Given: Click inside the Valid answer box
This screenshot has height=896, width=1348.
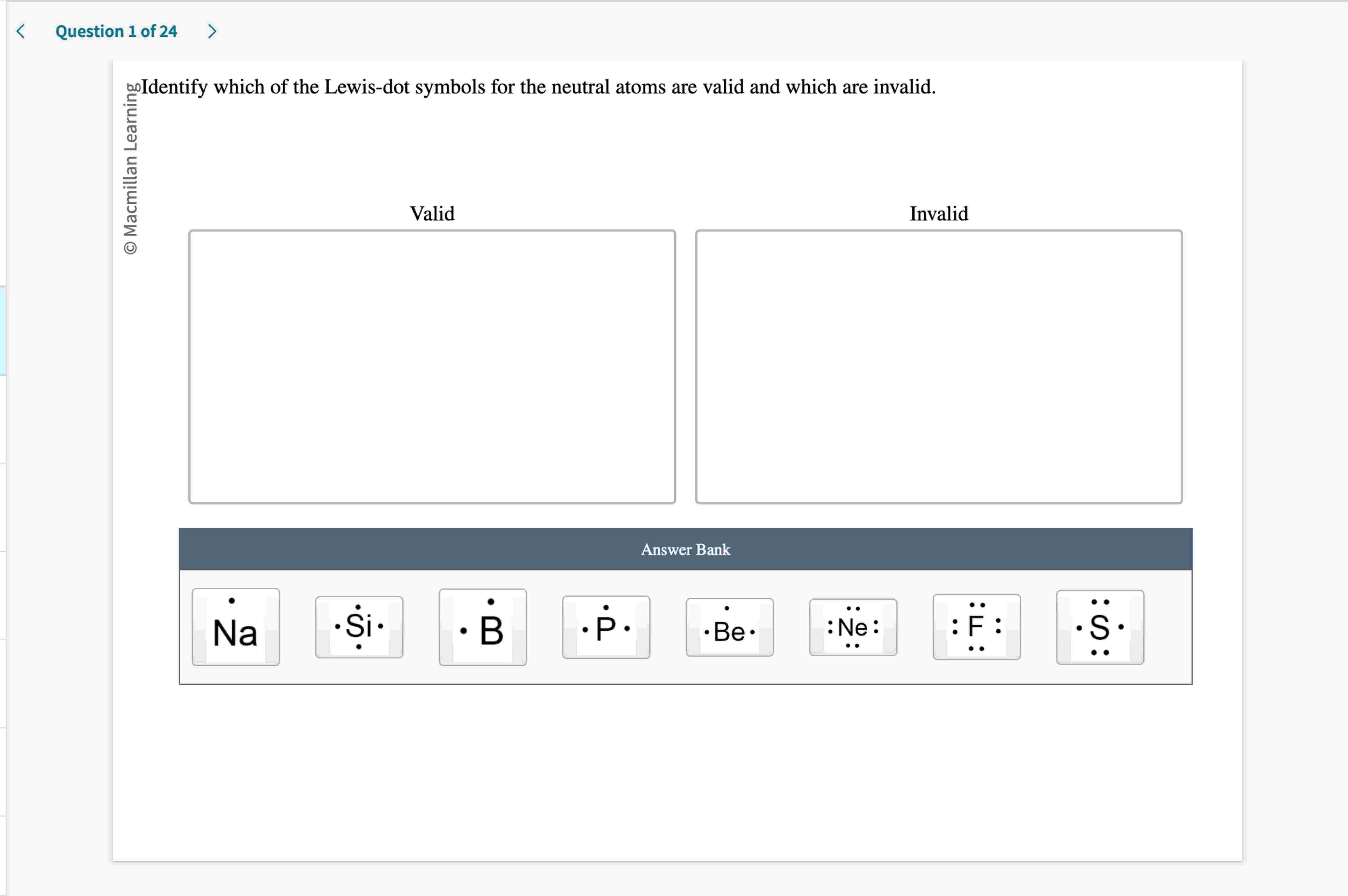Looking at the screenshot, I should tap(432, 366).
